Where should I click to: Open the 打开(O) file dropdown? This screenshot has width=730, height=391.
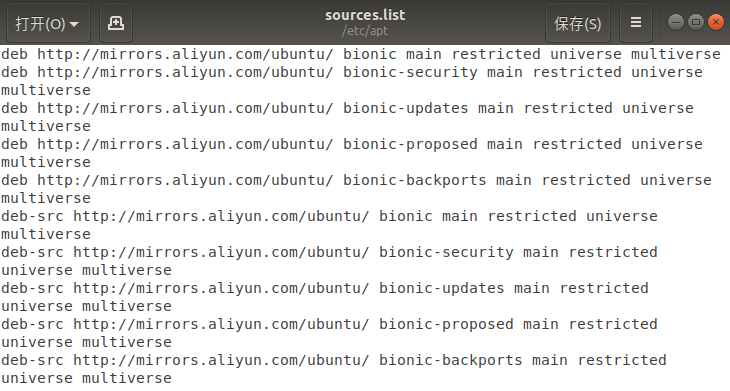[x=48, y=23]
